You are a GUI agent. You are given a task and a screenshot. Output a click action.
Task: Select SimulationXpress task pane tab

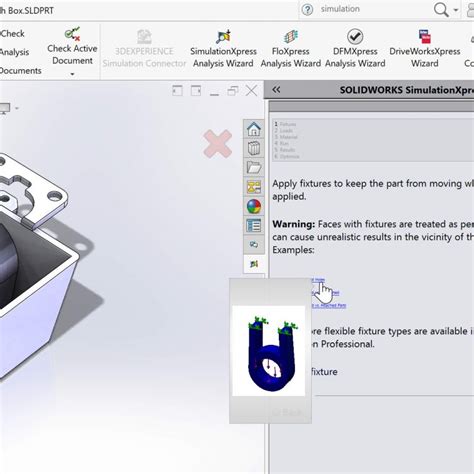(x=254, y=264)
